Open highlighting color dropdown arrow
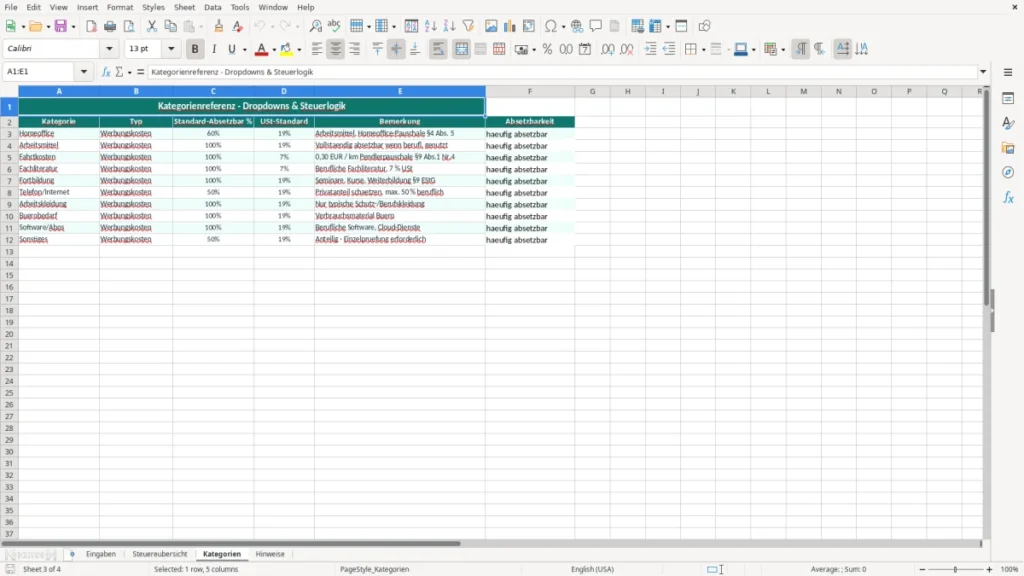This screenshot has width=1024, height=576. [x=299, y=50]
